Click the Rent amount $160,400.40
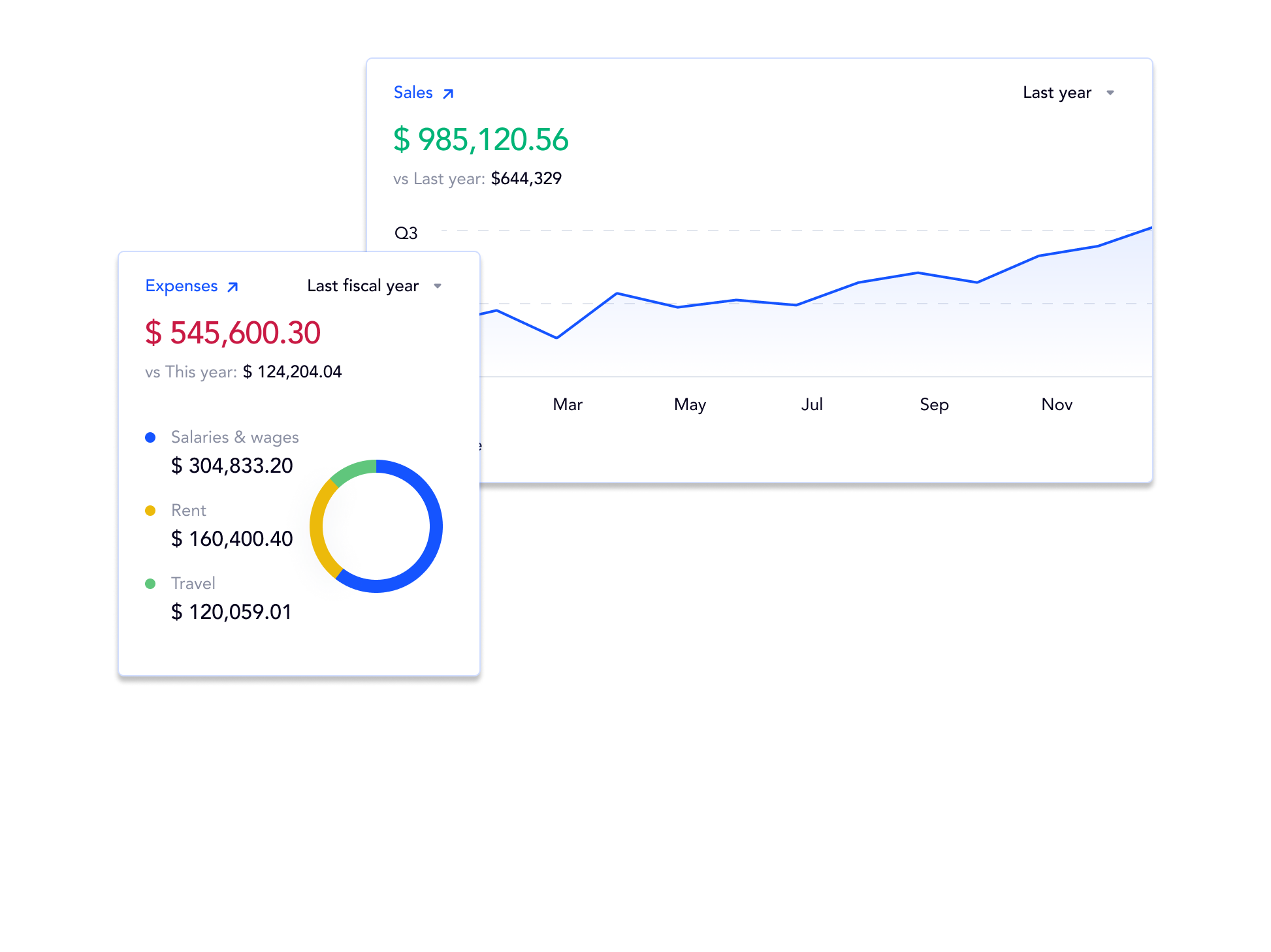The width and height of the screenshot is (1271, 952). (232, 539)
